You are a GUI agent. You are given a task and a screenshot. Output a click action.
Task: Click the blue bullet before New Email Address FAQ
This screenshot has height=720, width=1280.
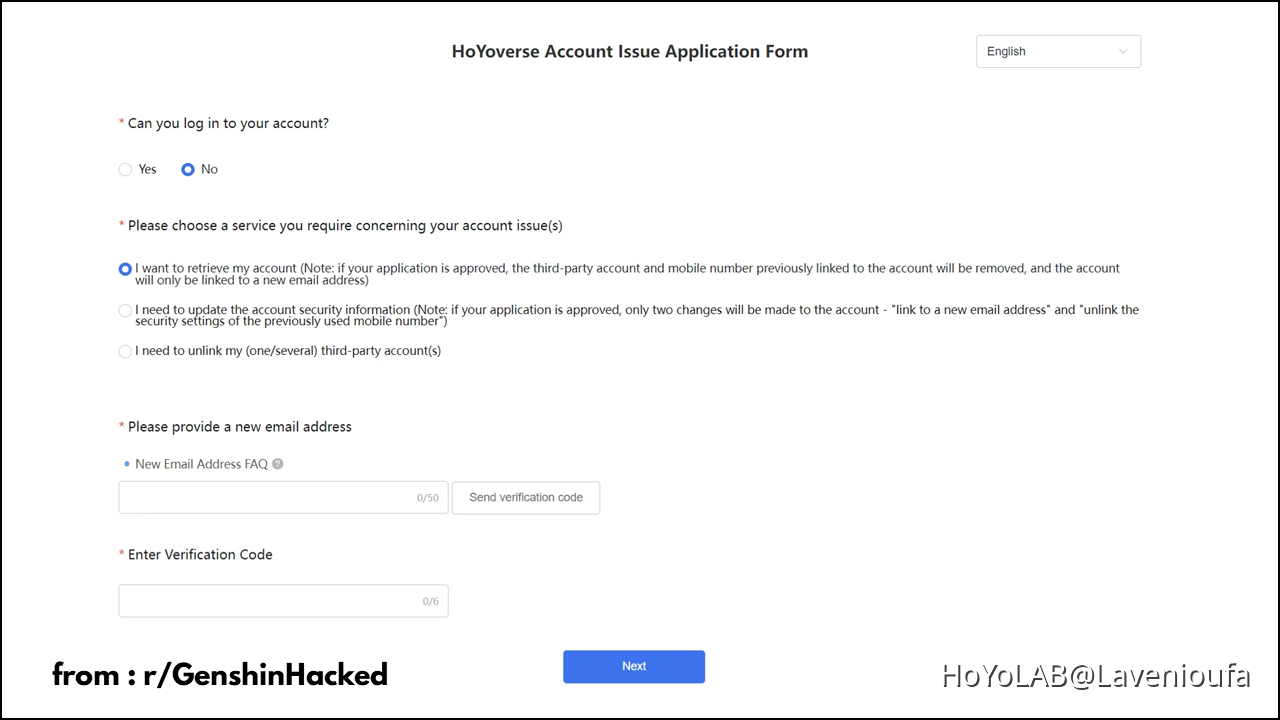point(126,463)
